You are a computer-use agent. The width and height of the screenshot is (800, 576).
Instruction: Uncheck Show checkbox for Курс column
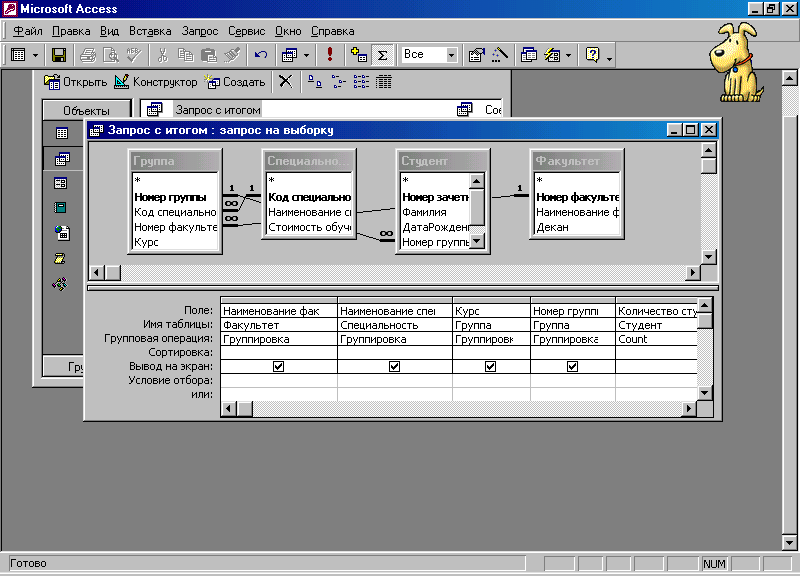click(490, 366)
